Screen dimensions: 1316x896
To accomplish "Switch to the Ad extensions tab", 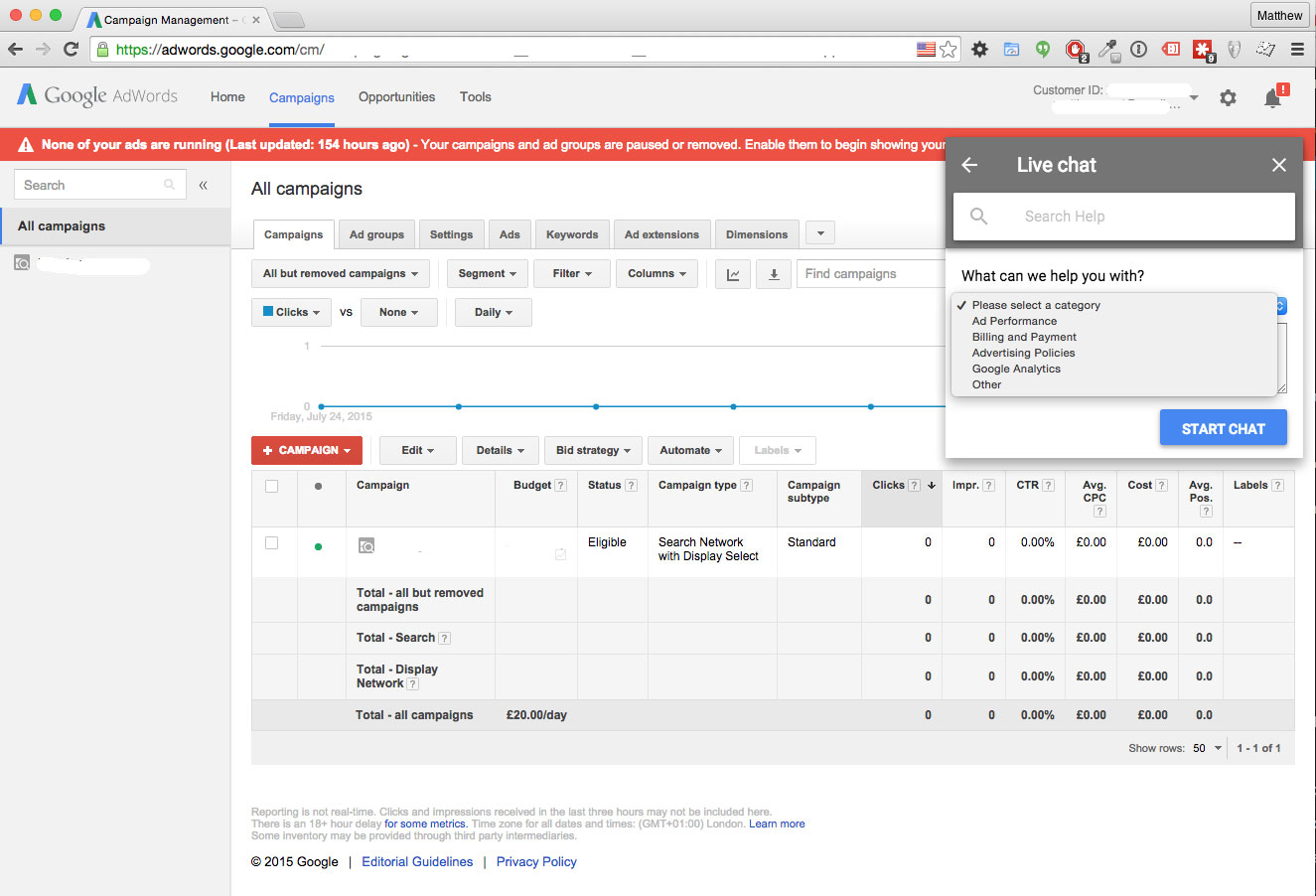I will click(661, 234).
